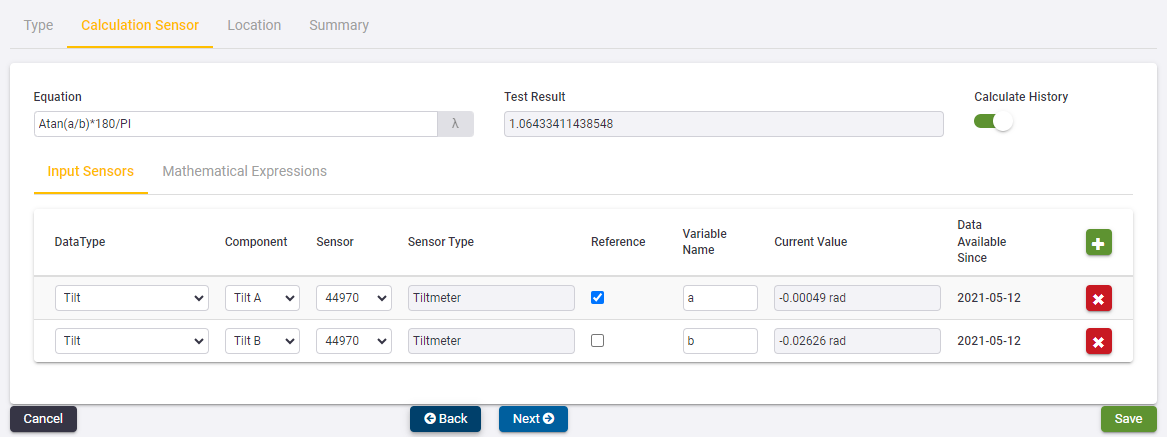Click the variable name field containing a
This screenshot has height=437, width=1167.
[x=720, y=298]
